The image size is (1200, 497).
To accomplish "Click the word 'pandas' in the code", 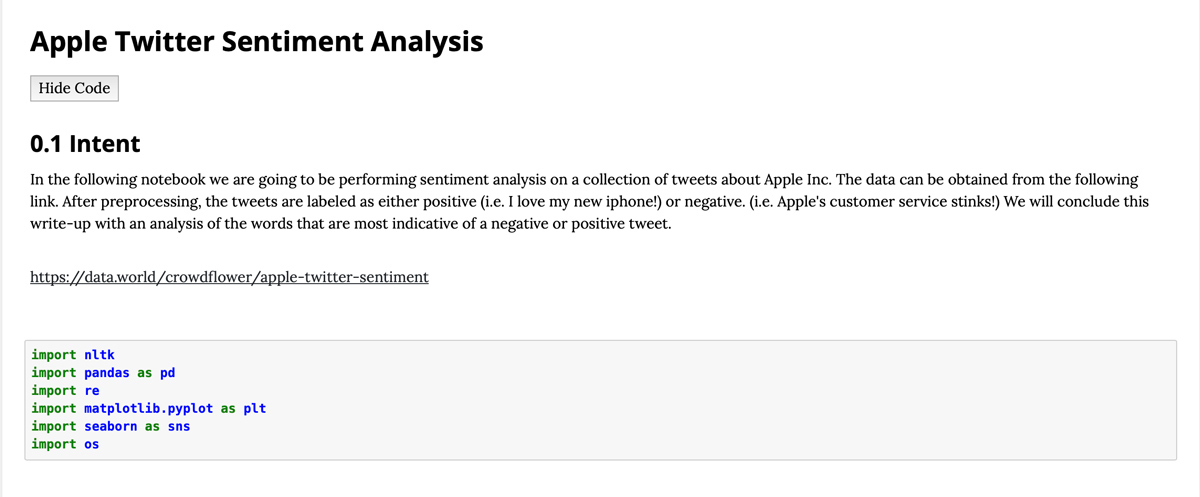I will [x=107, y=373].
